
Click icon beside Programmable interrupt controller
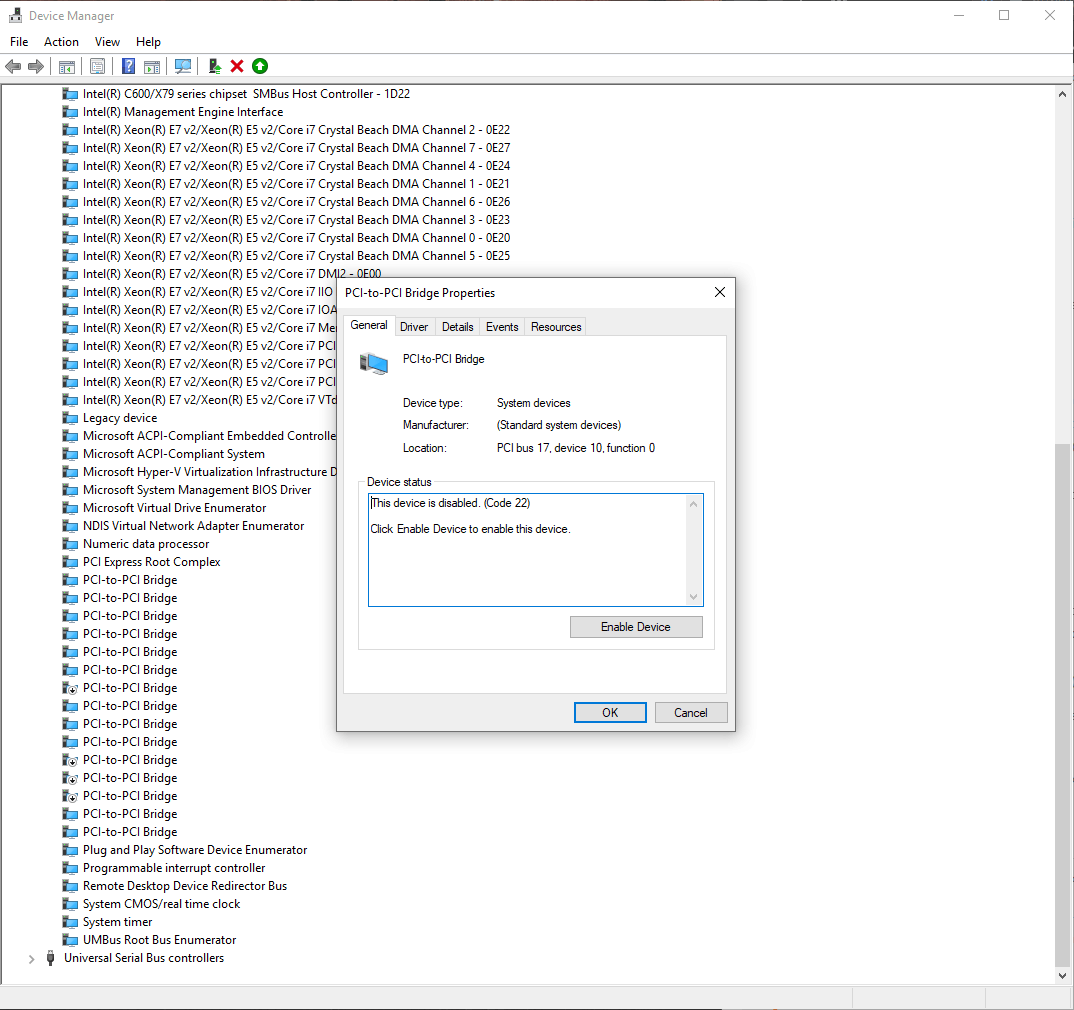(x=70, y=868)
